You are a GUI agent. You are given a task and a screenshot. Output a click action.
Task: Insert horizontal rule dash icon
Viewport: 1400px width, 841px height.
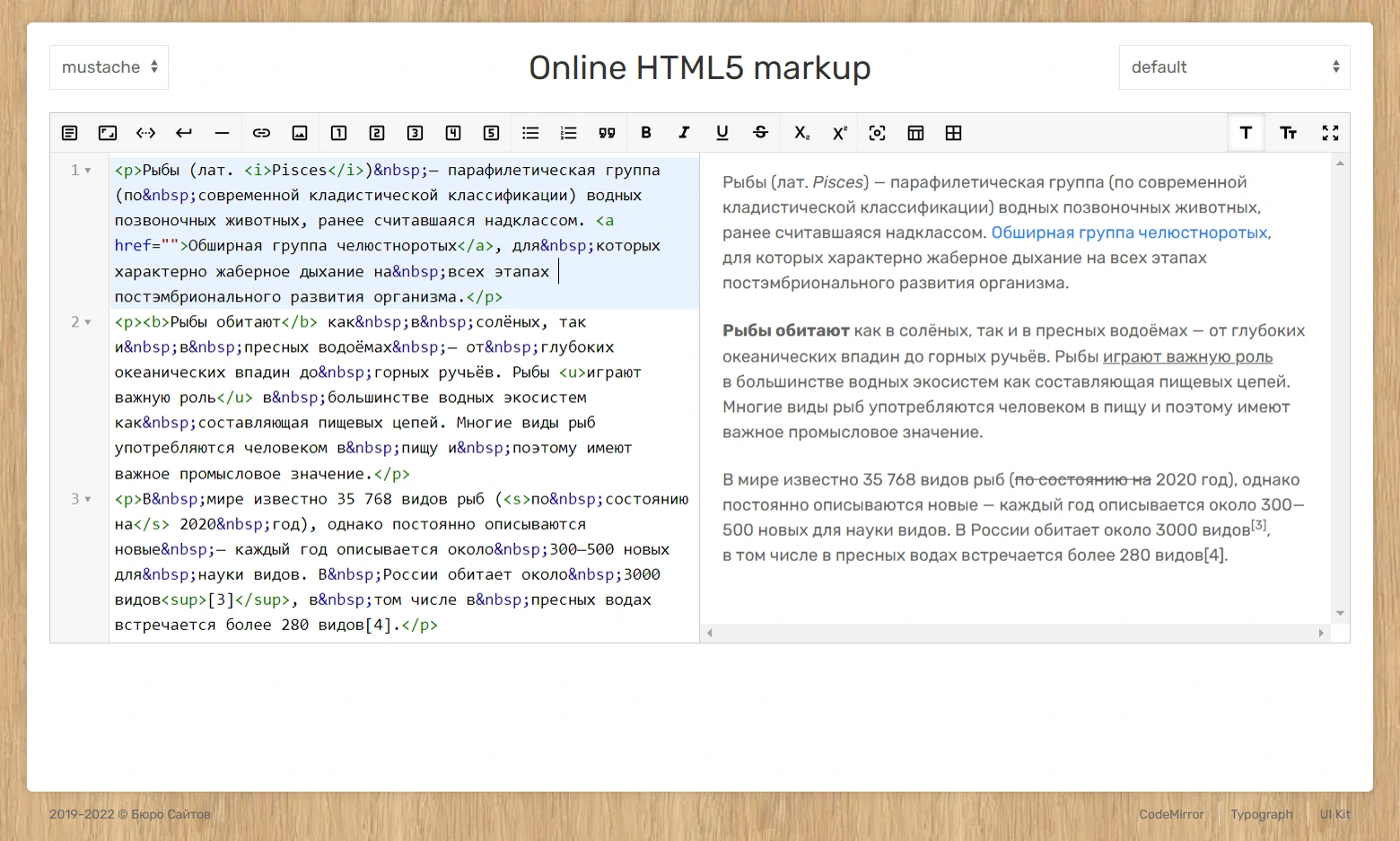coord(222,133)
